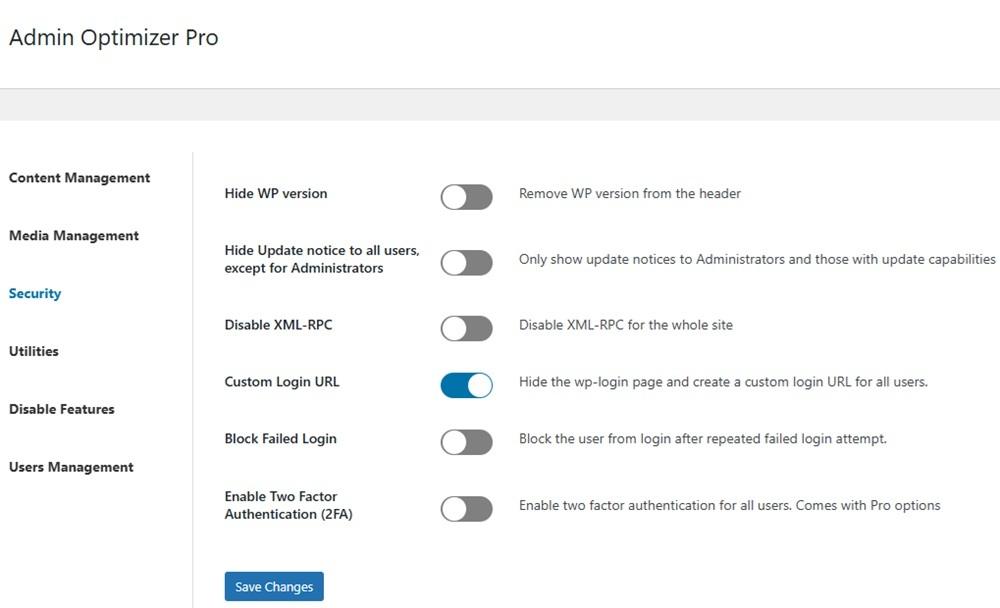Disable the Custom Login URL option
This screenshot has height=608, width=1000.
pos(466,385)
